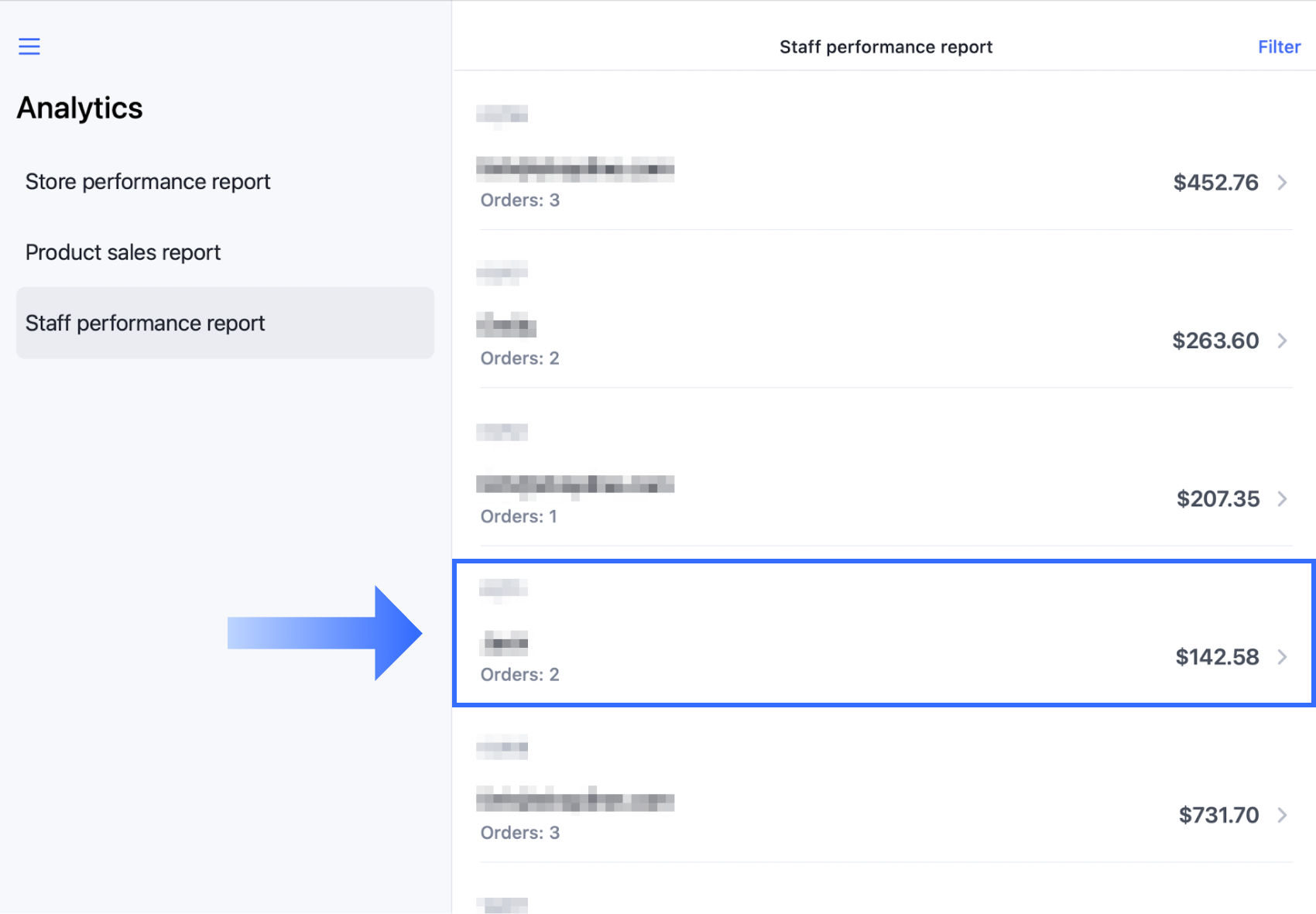
Task: Click Orders: 3 label beside $452.76
Action: point(519,200)
